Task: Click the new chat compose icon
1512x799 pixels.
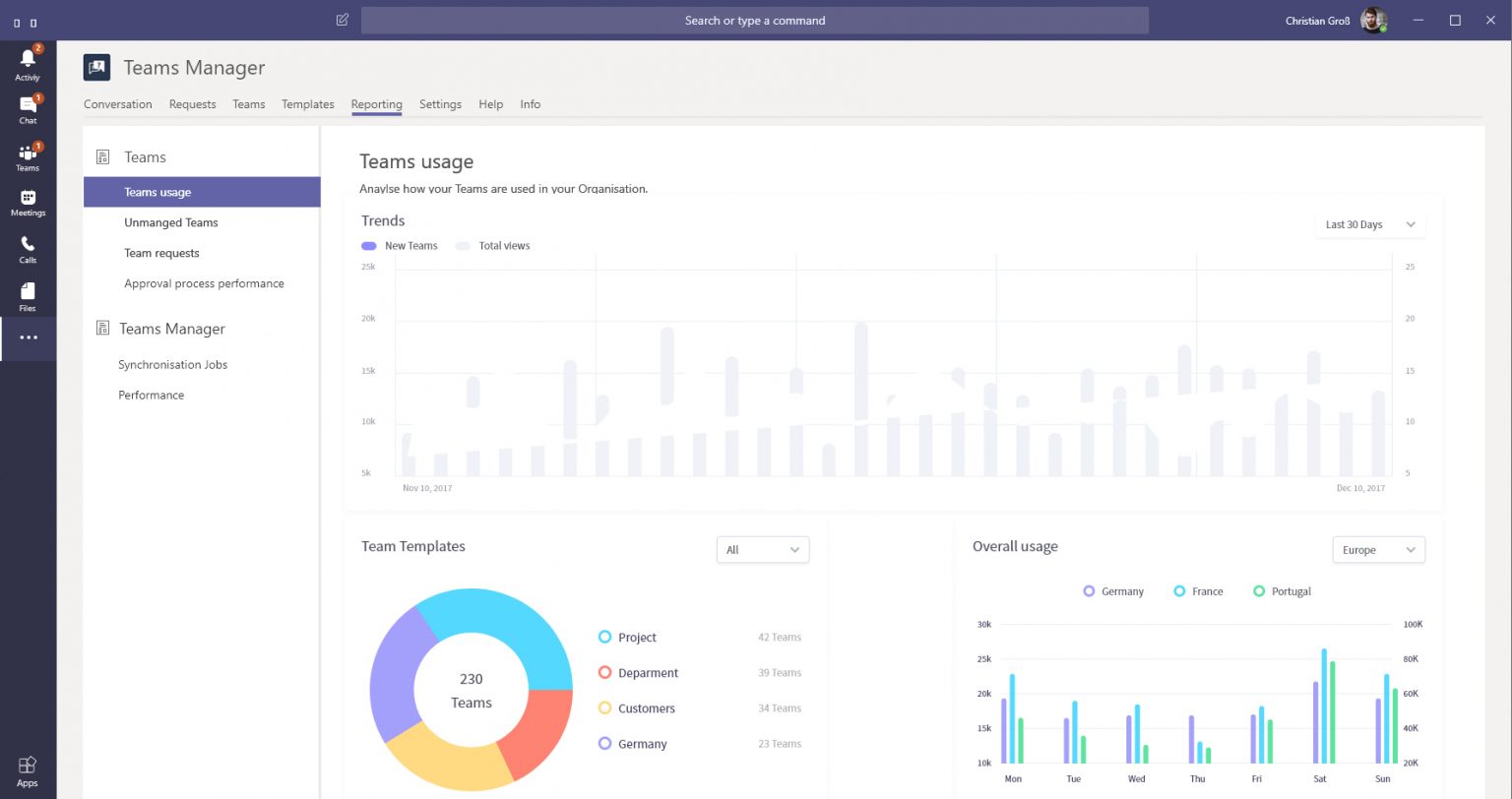Action: [342, 20]
